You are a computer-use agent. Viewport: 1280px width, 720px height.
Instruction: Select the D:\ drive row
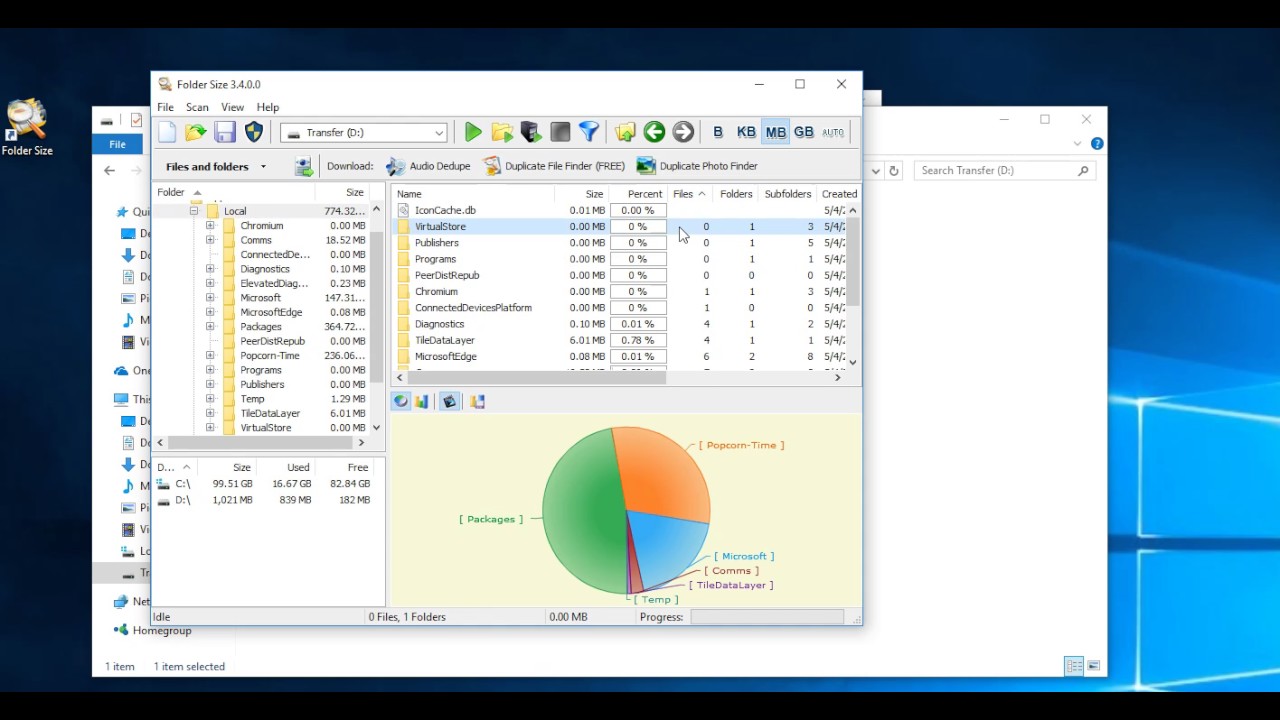pyautogui.click(x=264, y=499)
